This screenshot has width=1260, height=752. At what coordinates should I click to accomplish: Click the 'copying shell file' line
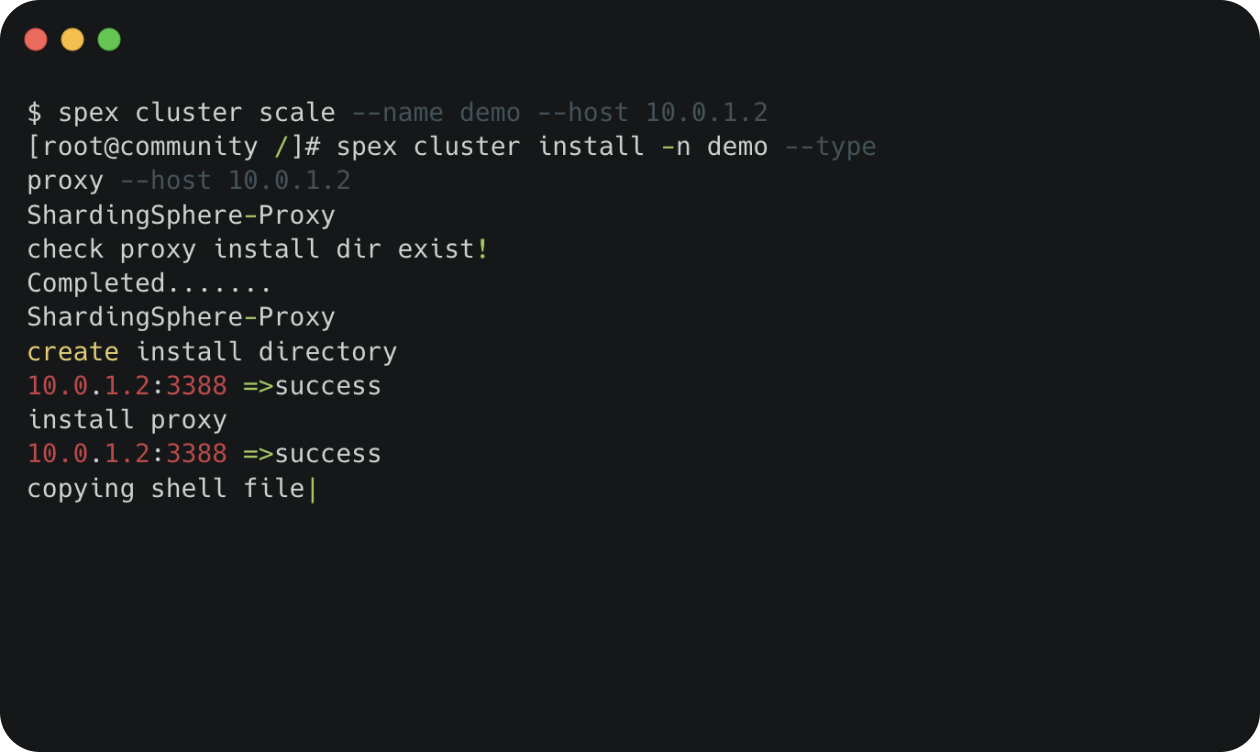[166, 488]
